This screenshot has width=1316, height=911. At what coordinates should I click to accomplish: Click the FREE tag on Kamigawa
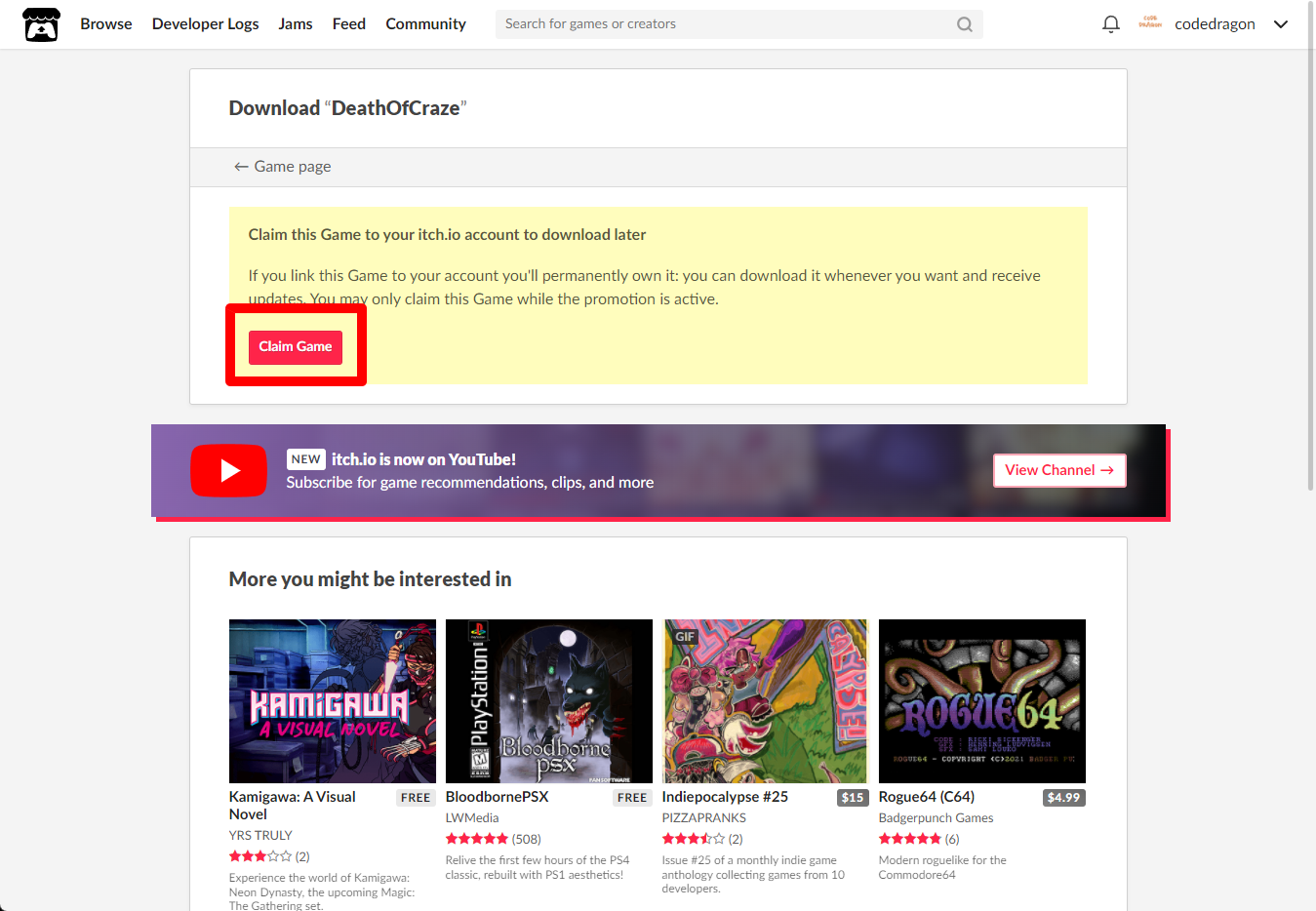(x=416, y=798)
